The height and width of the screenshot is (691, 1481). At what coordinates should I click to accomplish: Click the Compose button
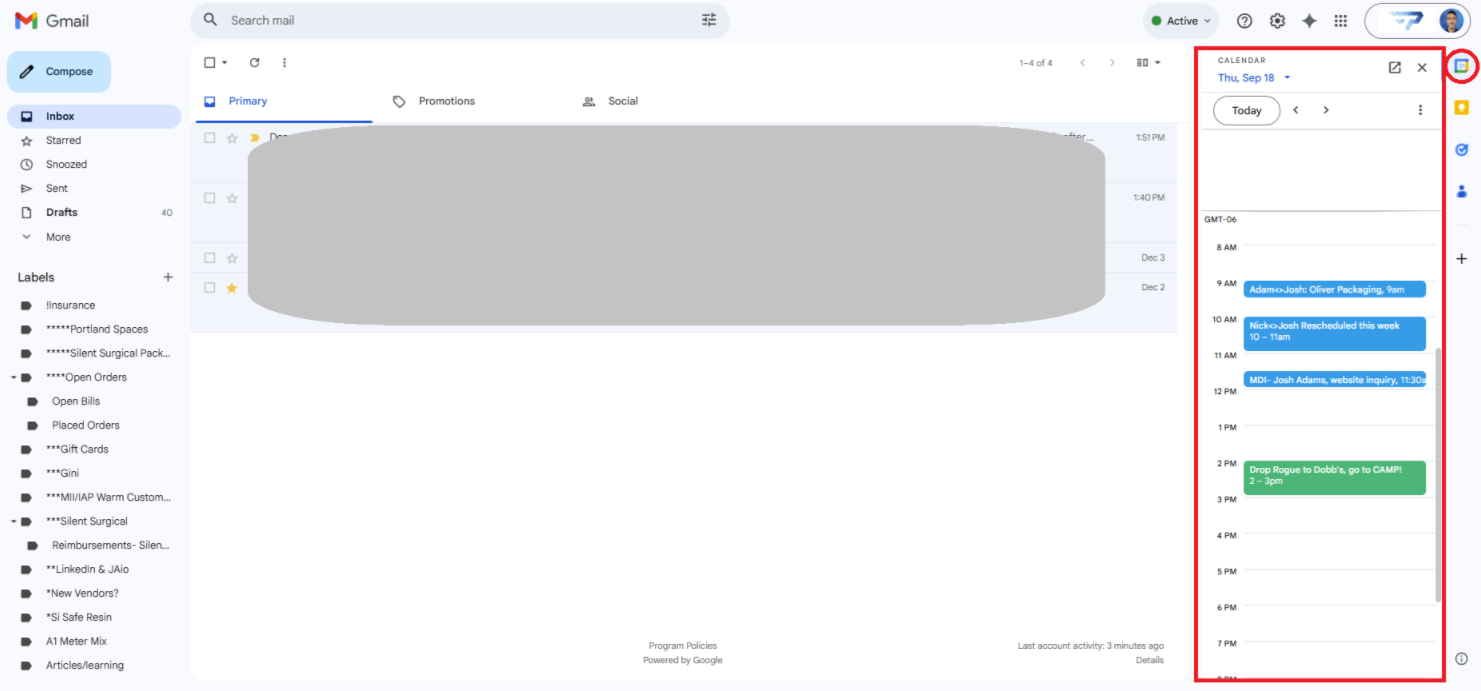coord(59,72)
